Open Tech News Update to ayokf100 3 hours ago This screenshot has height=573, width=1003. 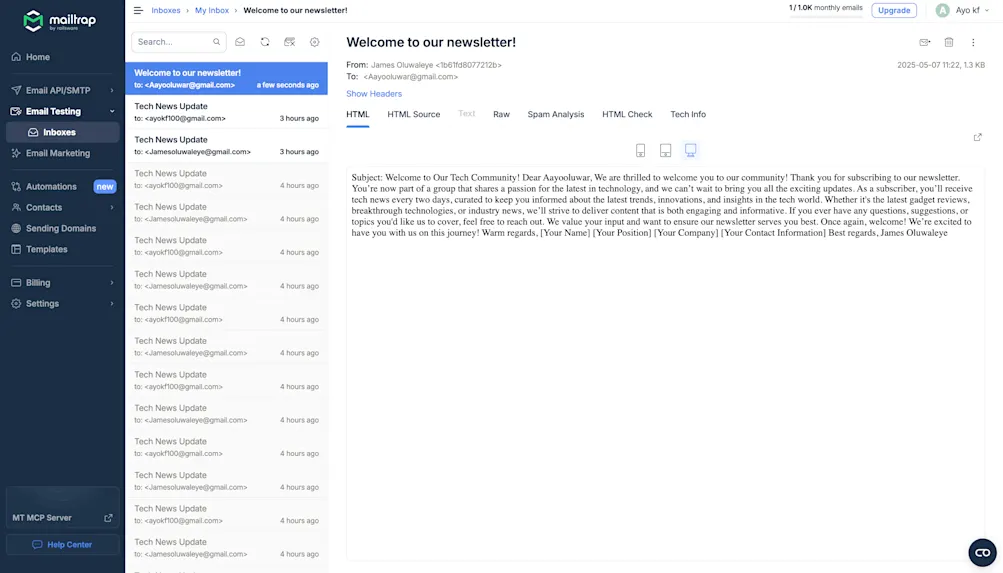click(226, 112)
